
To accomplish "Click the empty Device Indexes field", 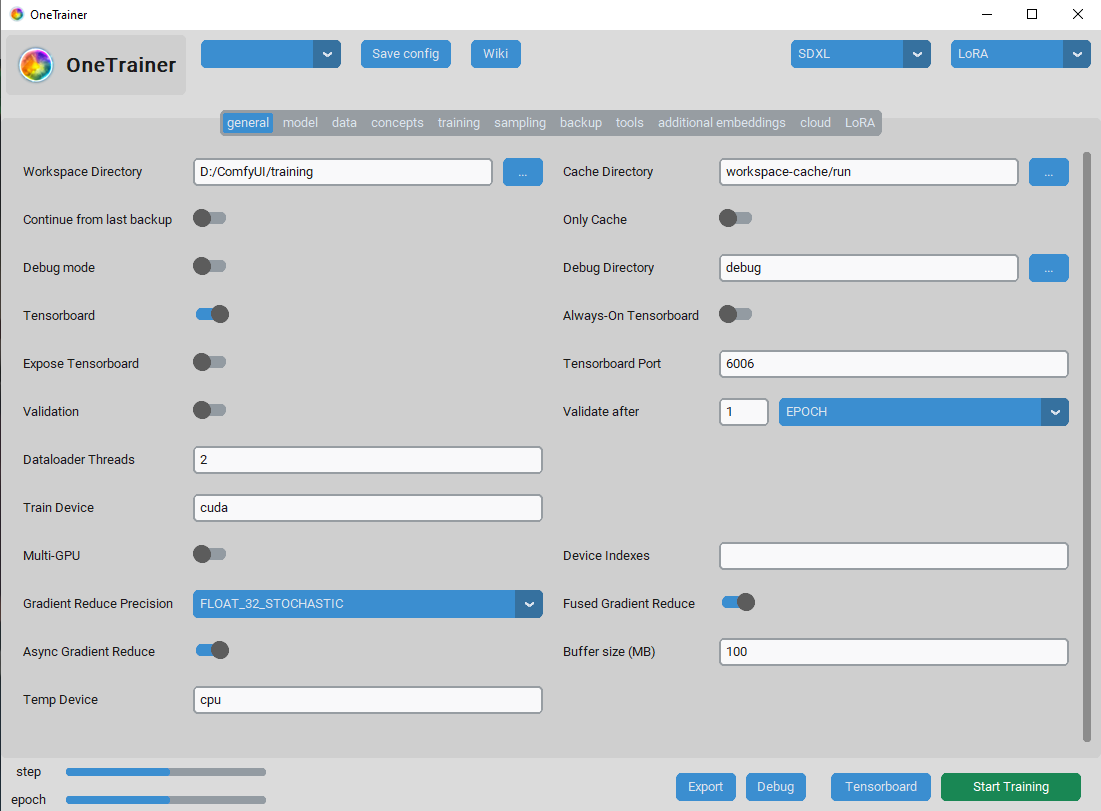I will pos(894,556).
